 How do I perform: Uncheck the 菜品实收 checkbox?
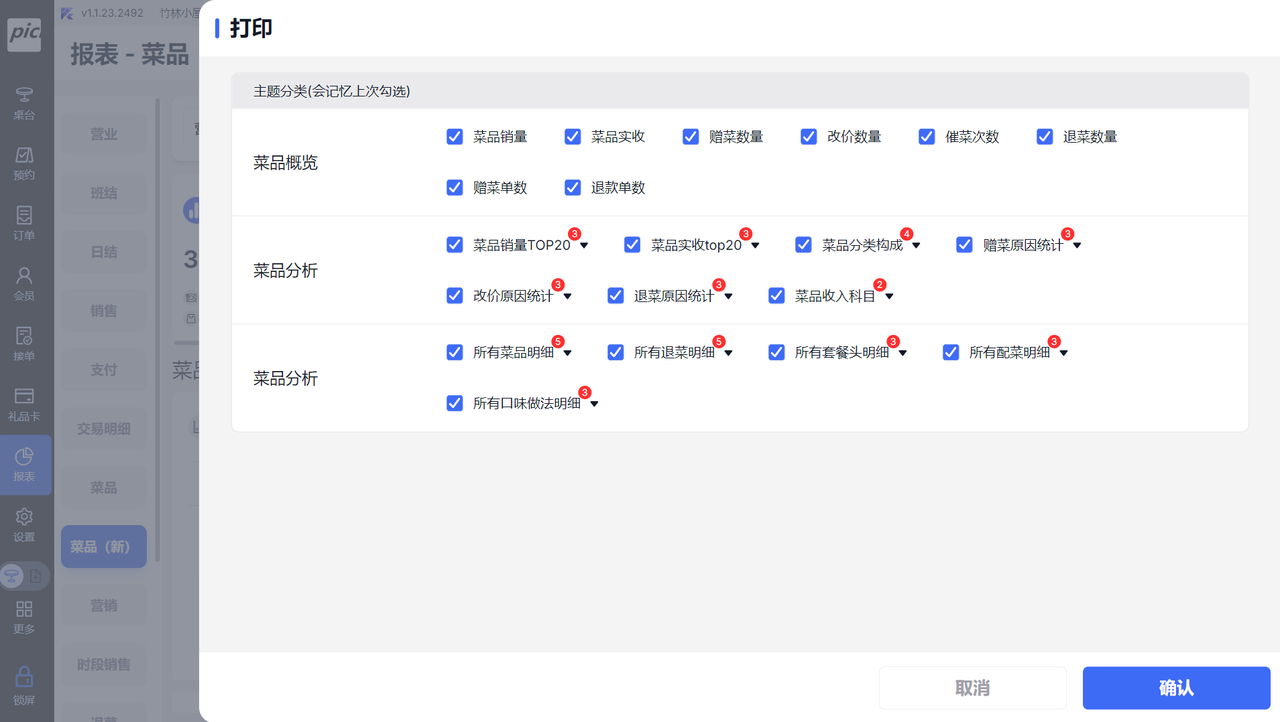click(573, 137)
